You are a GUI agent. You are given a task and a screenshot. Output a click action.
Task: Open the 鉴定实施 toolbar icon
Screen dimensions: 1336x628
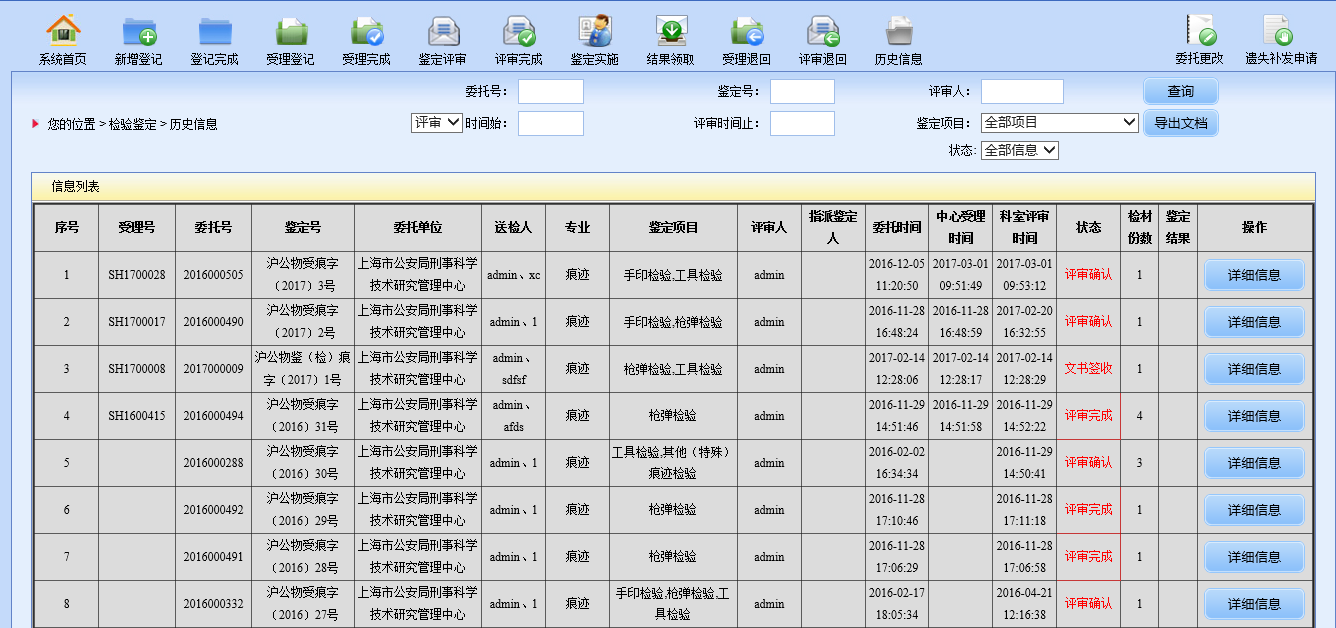595,40
